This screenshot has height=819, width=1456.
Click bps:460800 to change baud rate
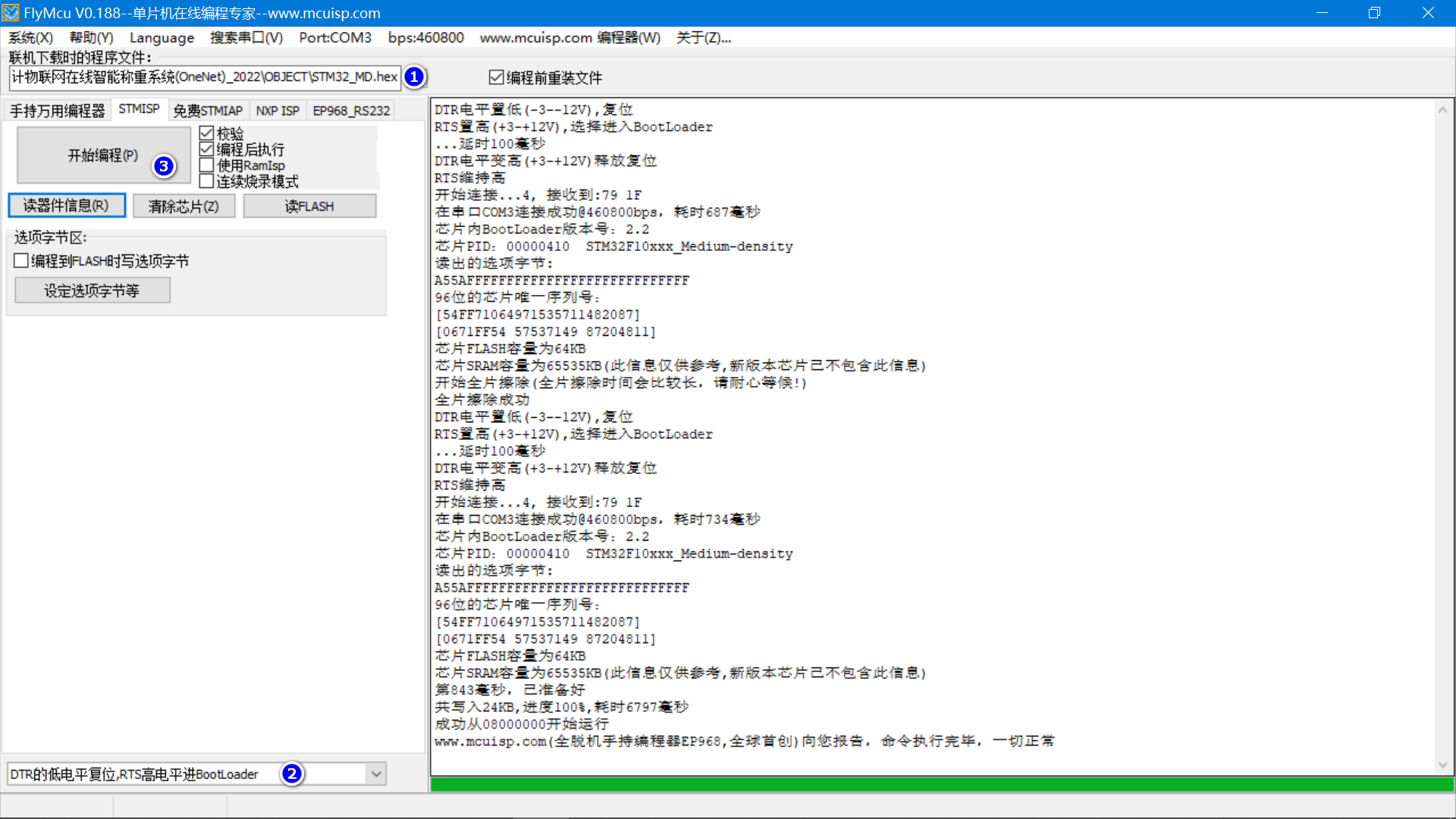[x=425, y=37]
